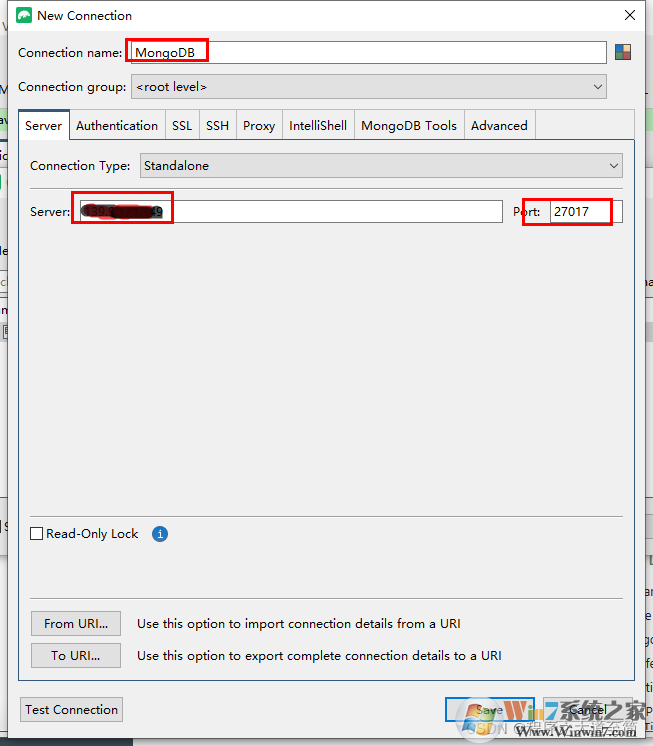Image resolution: width=653 pixels, height=746 pixels.
Task: Select the SSH tab
Action: (x=217, y=126)
